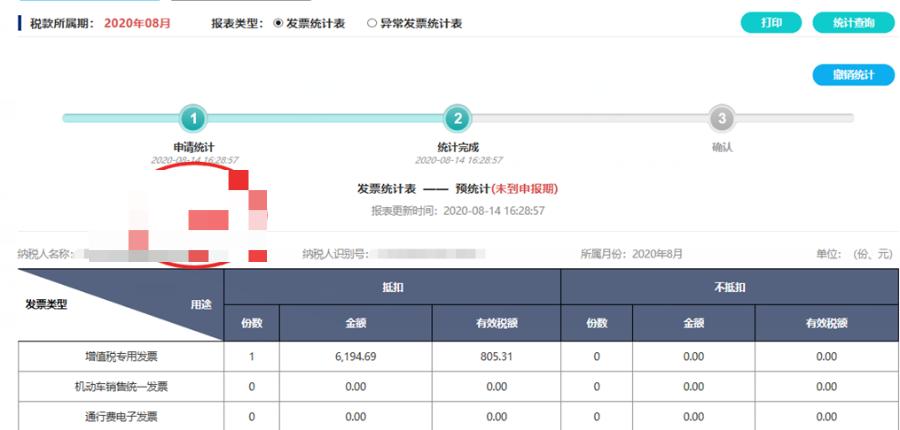Click the 打印 button
The width and height of the screenshot is (900, 430).
coord(771,23)
